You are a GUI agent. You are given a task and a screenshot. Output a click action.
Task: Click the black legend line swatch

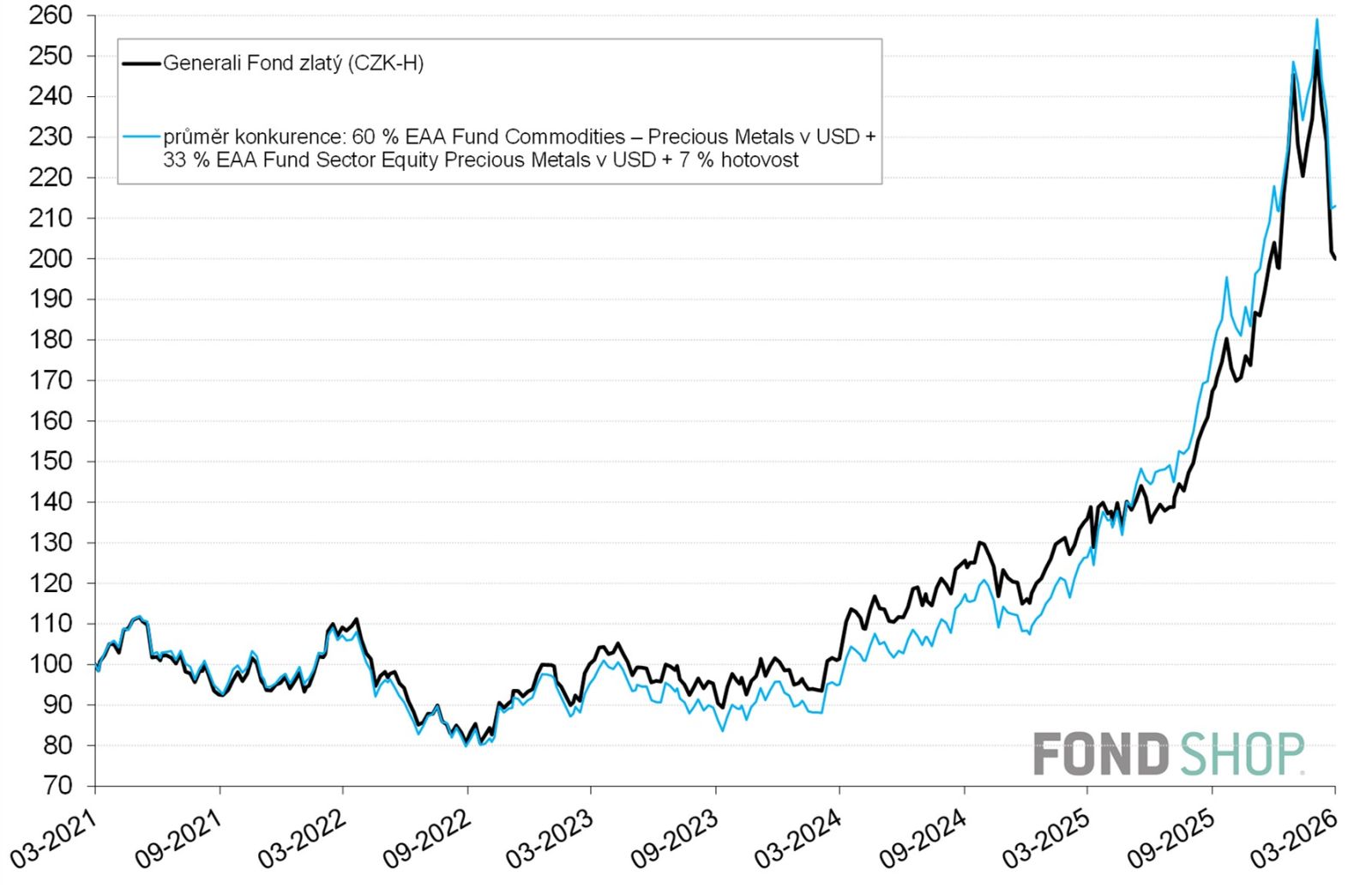coord(141,63)
